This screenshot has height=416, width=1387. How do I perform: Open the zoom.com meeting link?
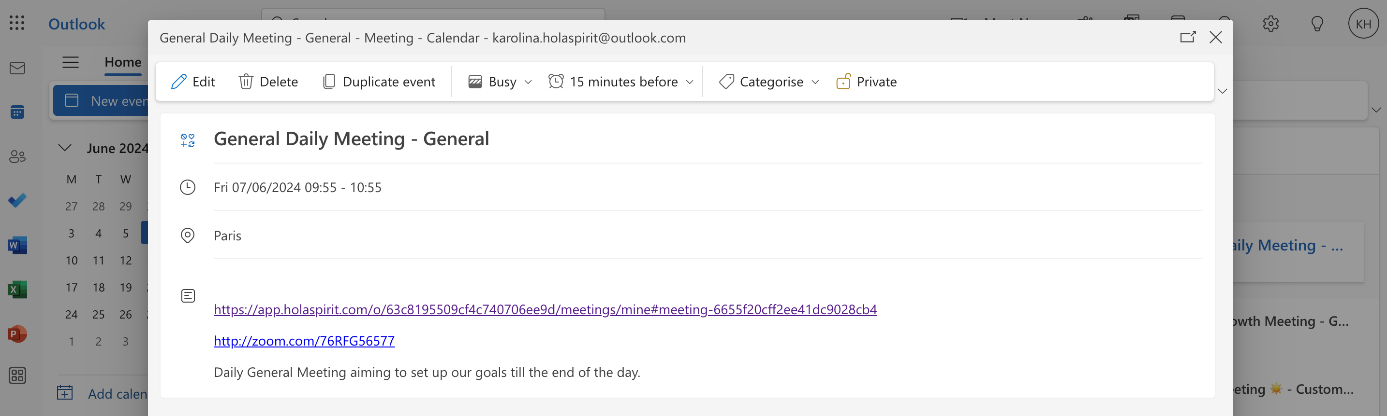coord(304,341)
